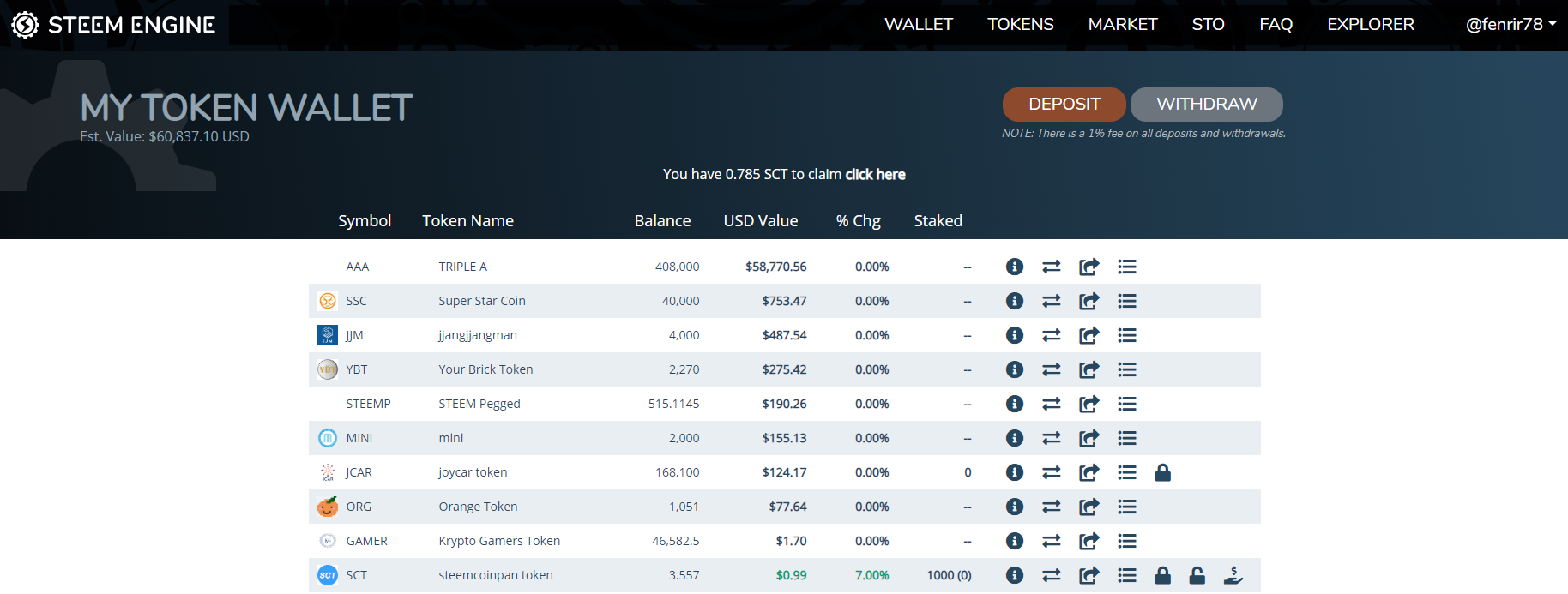Screen dimensions: 1568x594
Task: Open the FAQ page
Action: [1276, 24]
